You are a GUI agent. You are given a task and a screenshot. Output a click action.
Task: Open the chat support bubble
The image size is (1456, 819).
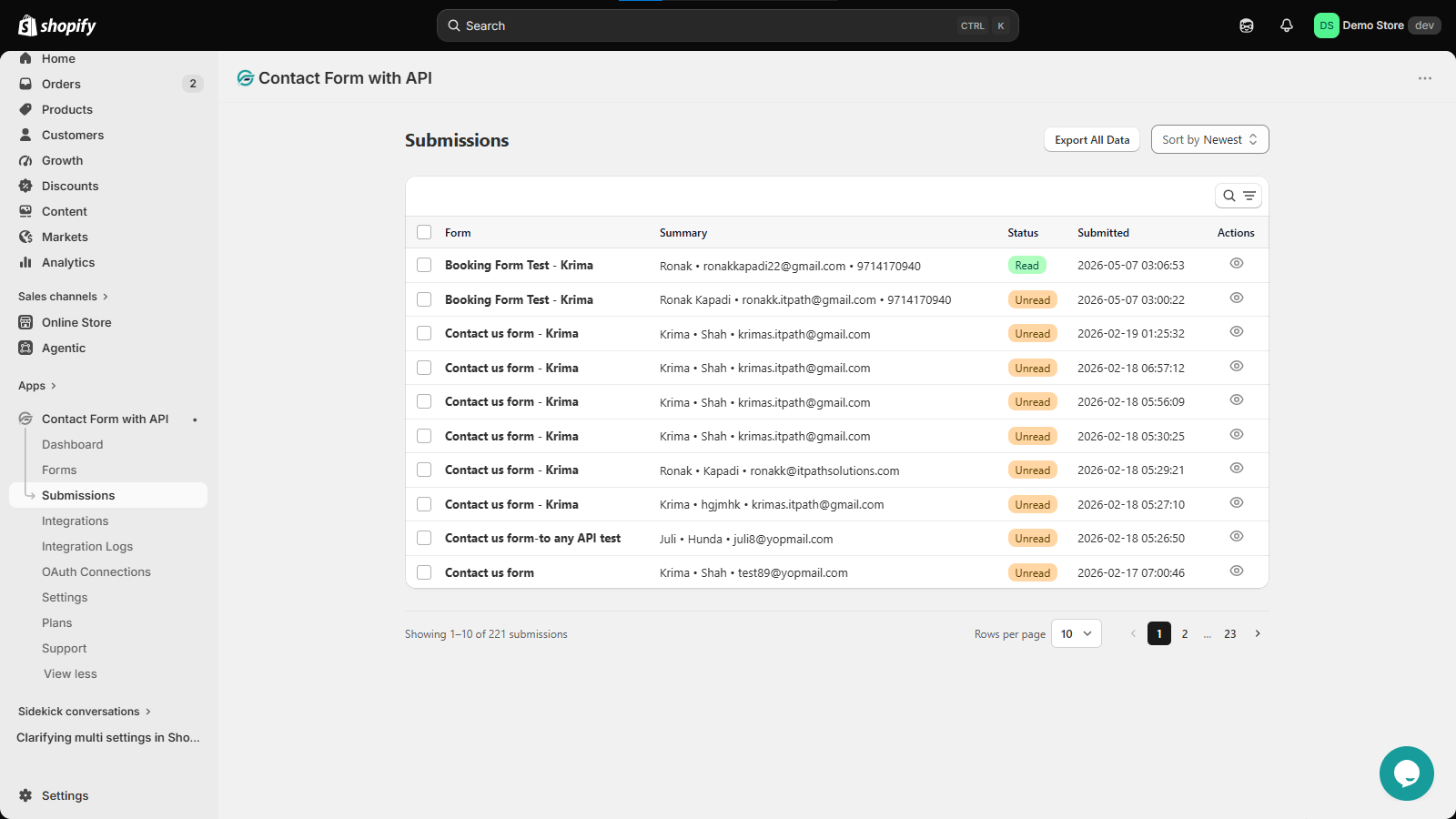point(1407,773)
